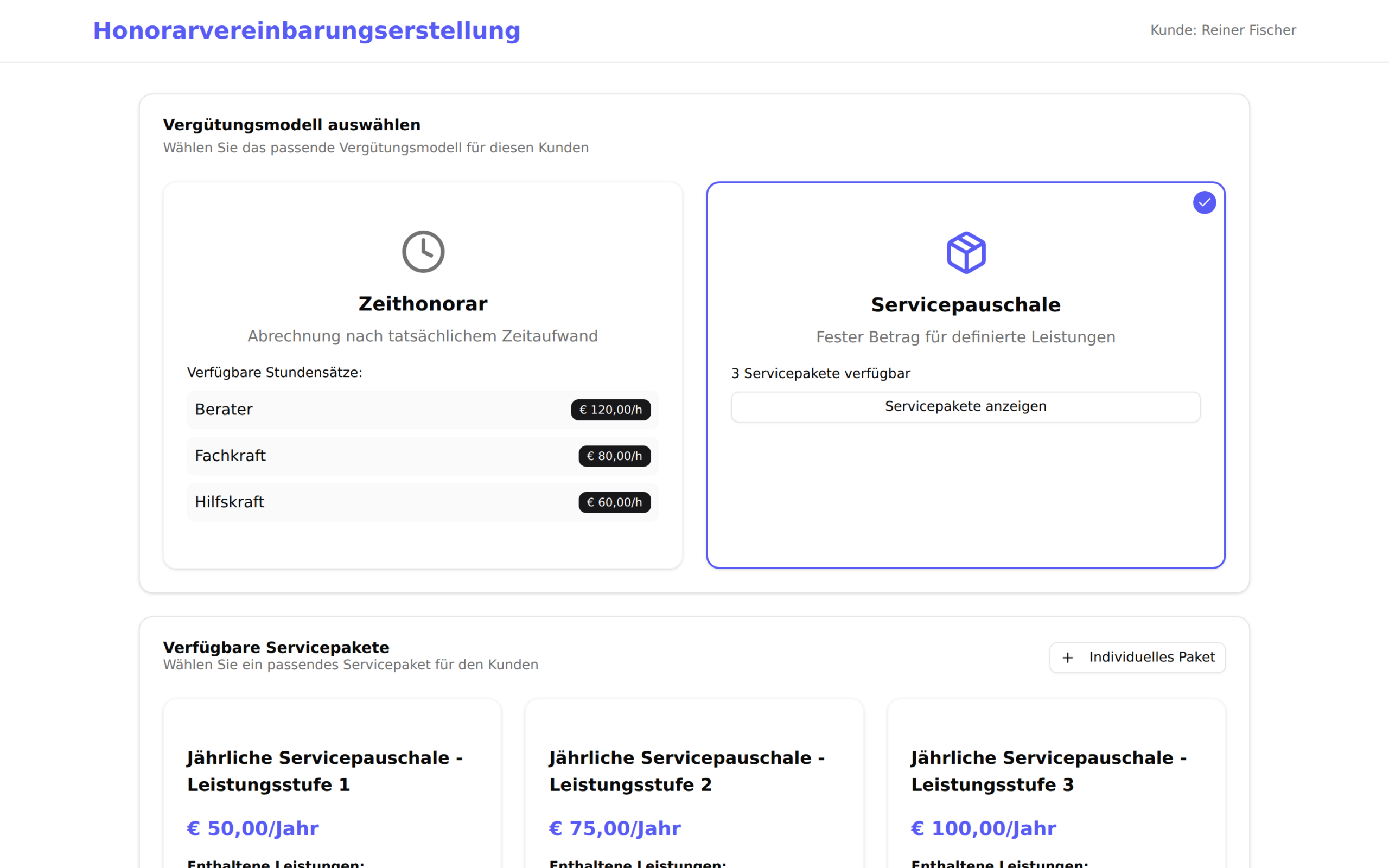Choose the Leistungsstufe 3 service package card

click(x=1056, y=783)
